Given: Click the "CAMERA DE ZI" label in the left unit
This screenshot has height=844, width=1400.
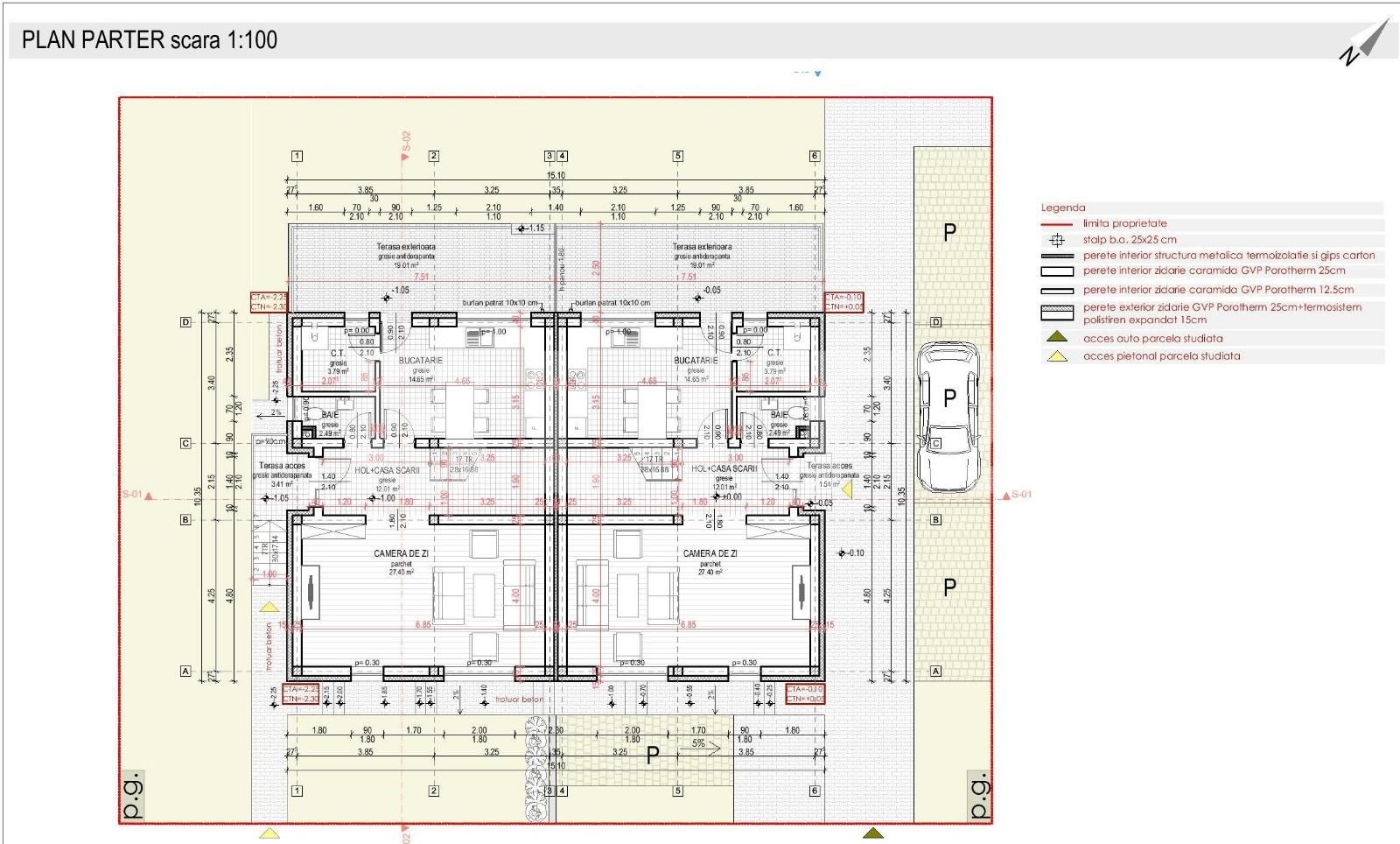Looking at the screenshot, I should click(x=401, y=554).
